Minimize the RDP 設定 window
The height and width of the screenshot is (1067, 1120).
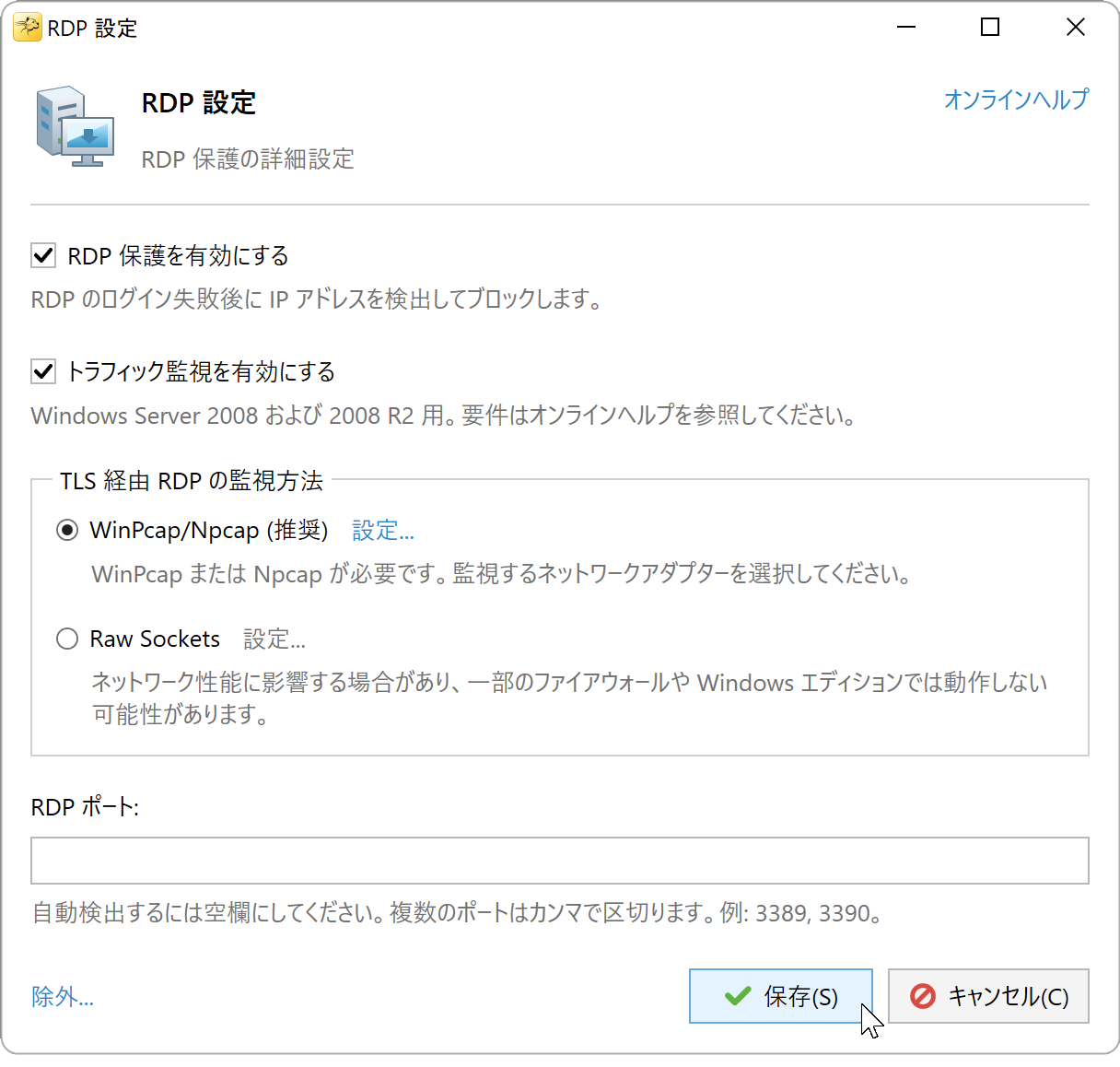(x=906, y=28)
